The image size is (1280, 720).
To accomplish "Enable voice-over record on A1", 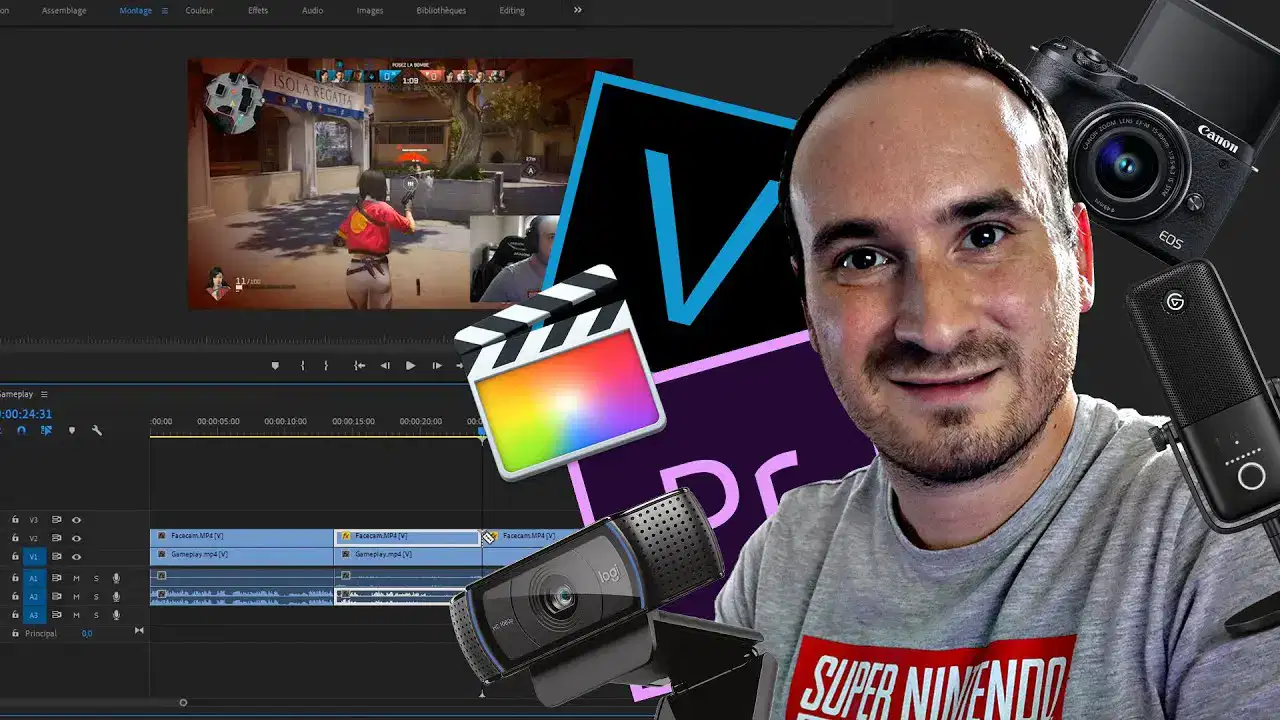I will (x=116, y=578).
